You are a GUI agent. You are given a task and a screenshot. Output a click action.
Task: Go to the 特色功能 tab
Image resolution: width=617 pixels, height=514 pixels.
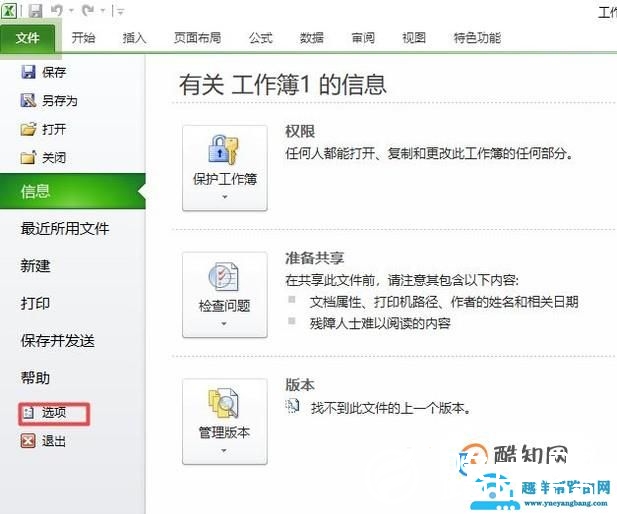(x=477, y=38)
